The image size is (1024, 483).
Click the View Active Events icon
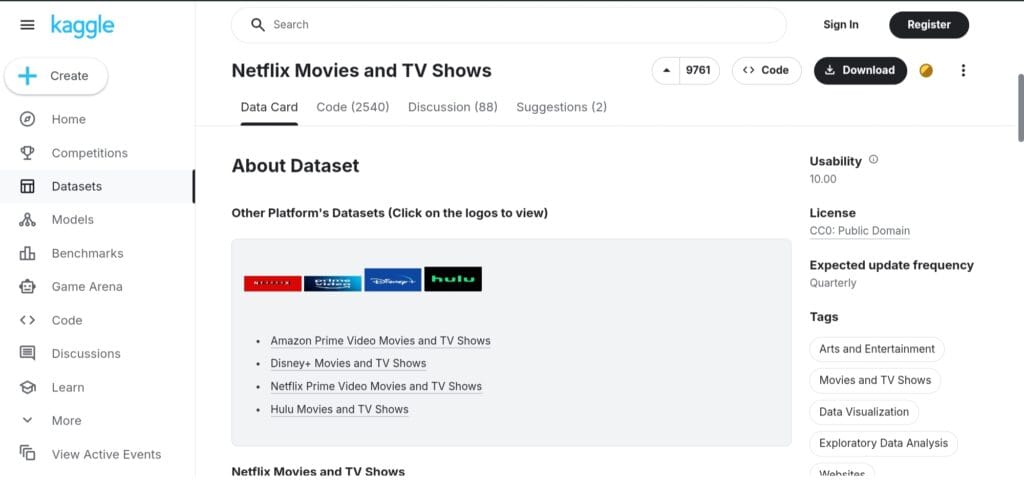click(x=27, y=454)
